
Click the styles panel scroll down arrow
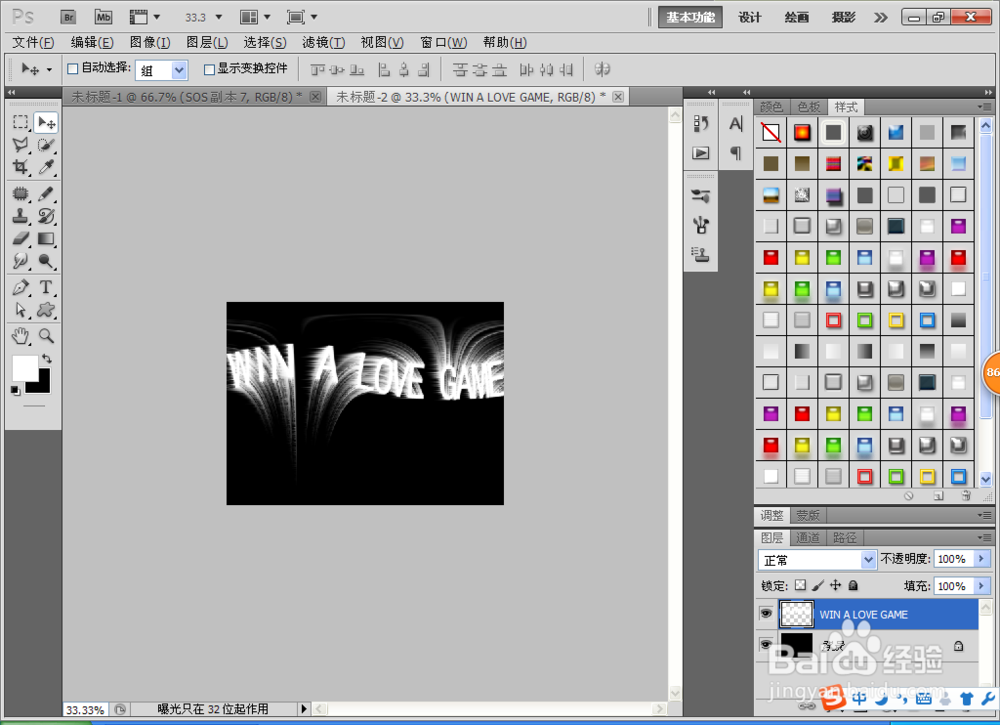pos(985,478)
